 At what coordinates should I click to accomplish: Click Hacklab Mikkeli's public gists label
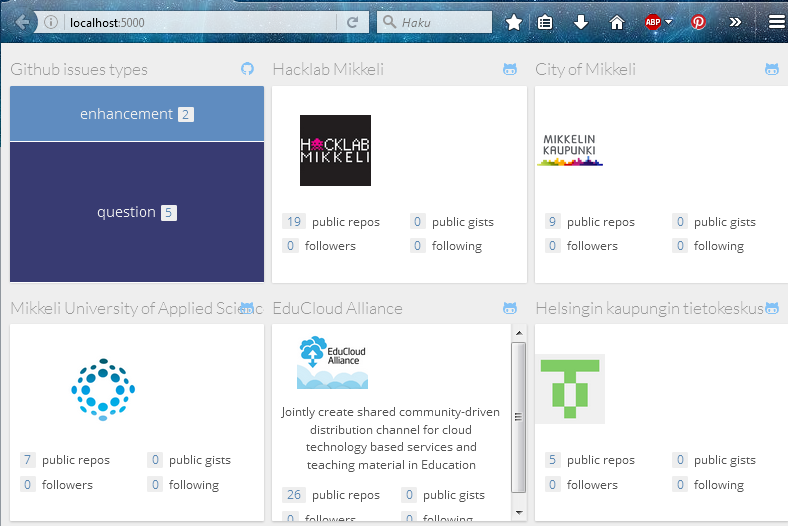[463, 222]
